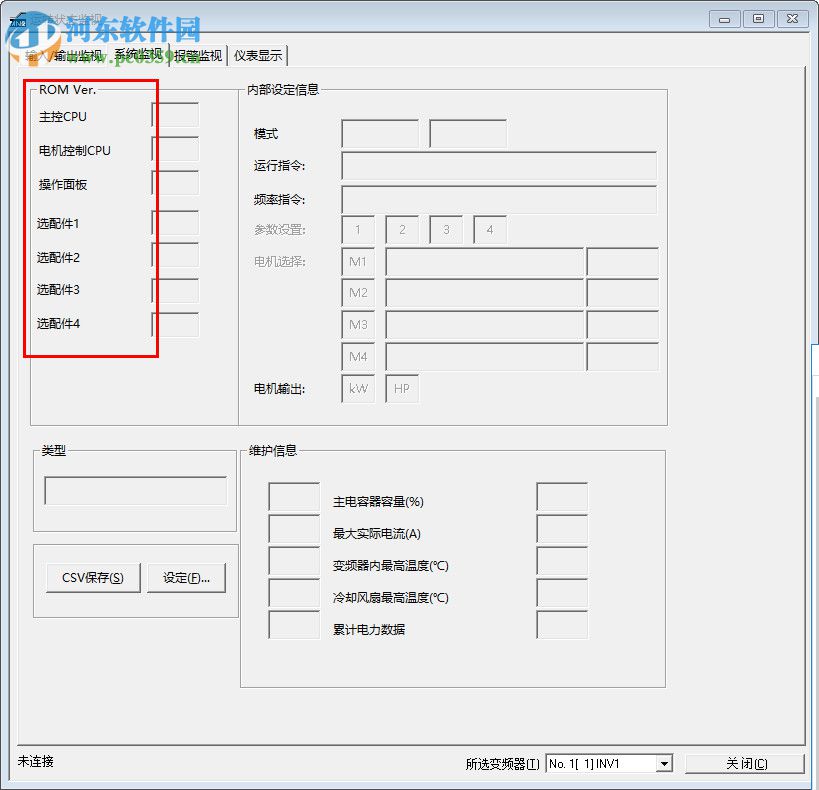Open the 仪表显示 tab
The image size is (819, 790).
257,55
